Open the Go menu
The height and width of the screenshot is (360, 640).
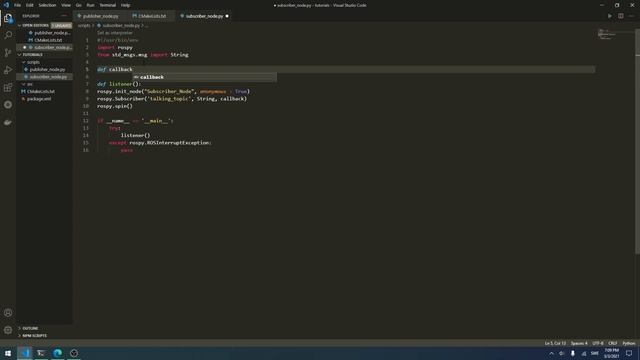79,5
